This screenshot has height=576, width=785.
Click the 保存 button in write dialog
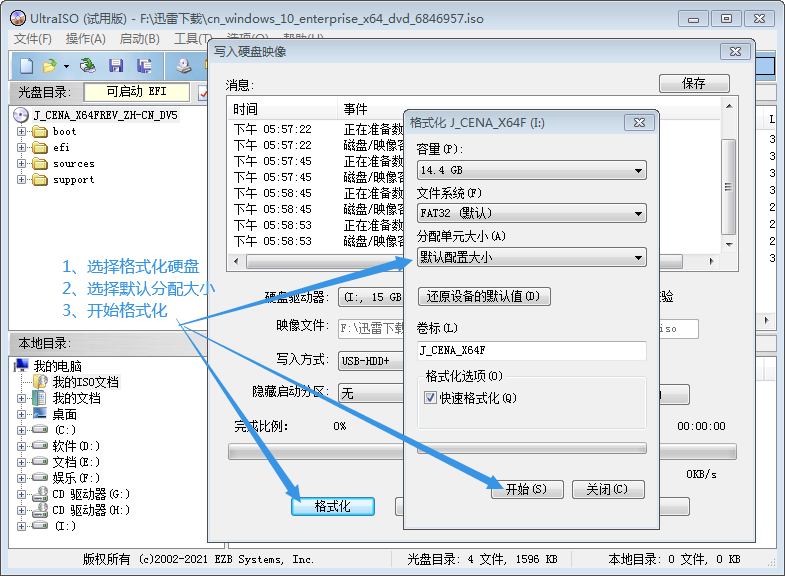(694, 83)
